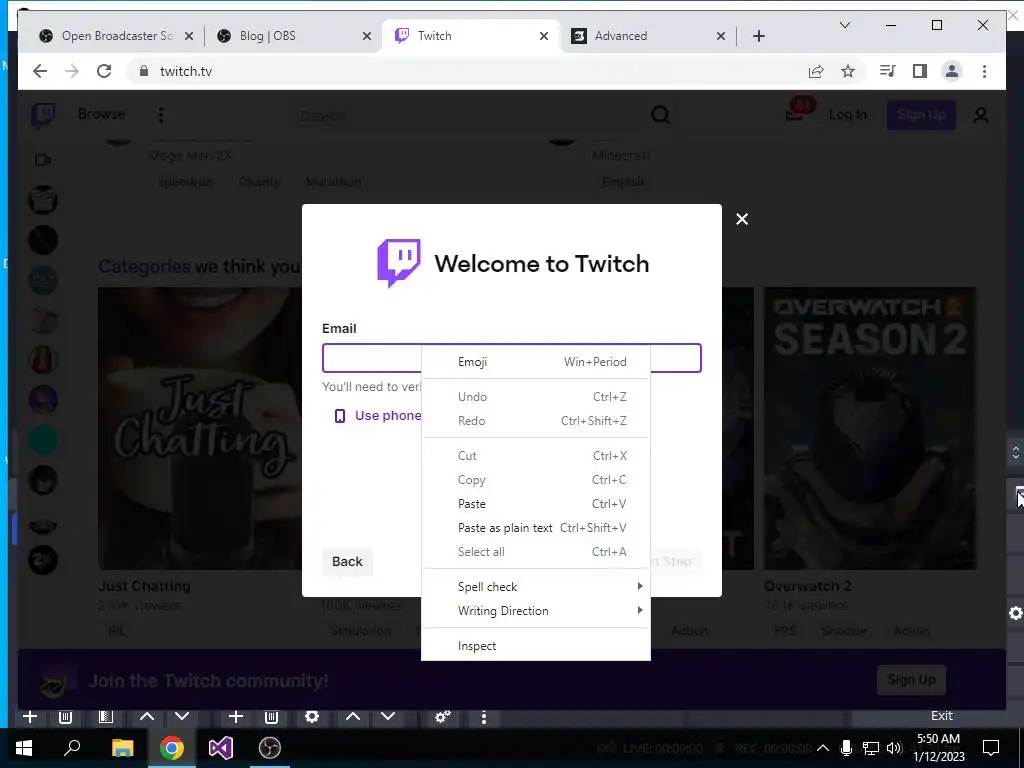Viewport: 1024px width, 768px height.
Task: Click the volume tray icon
Action: pos(895,748)
